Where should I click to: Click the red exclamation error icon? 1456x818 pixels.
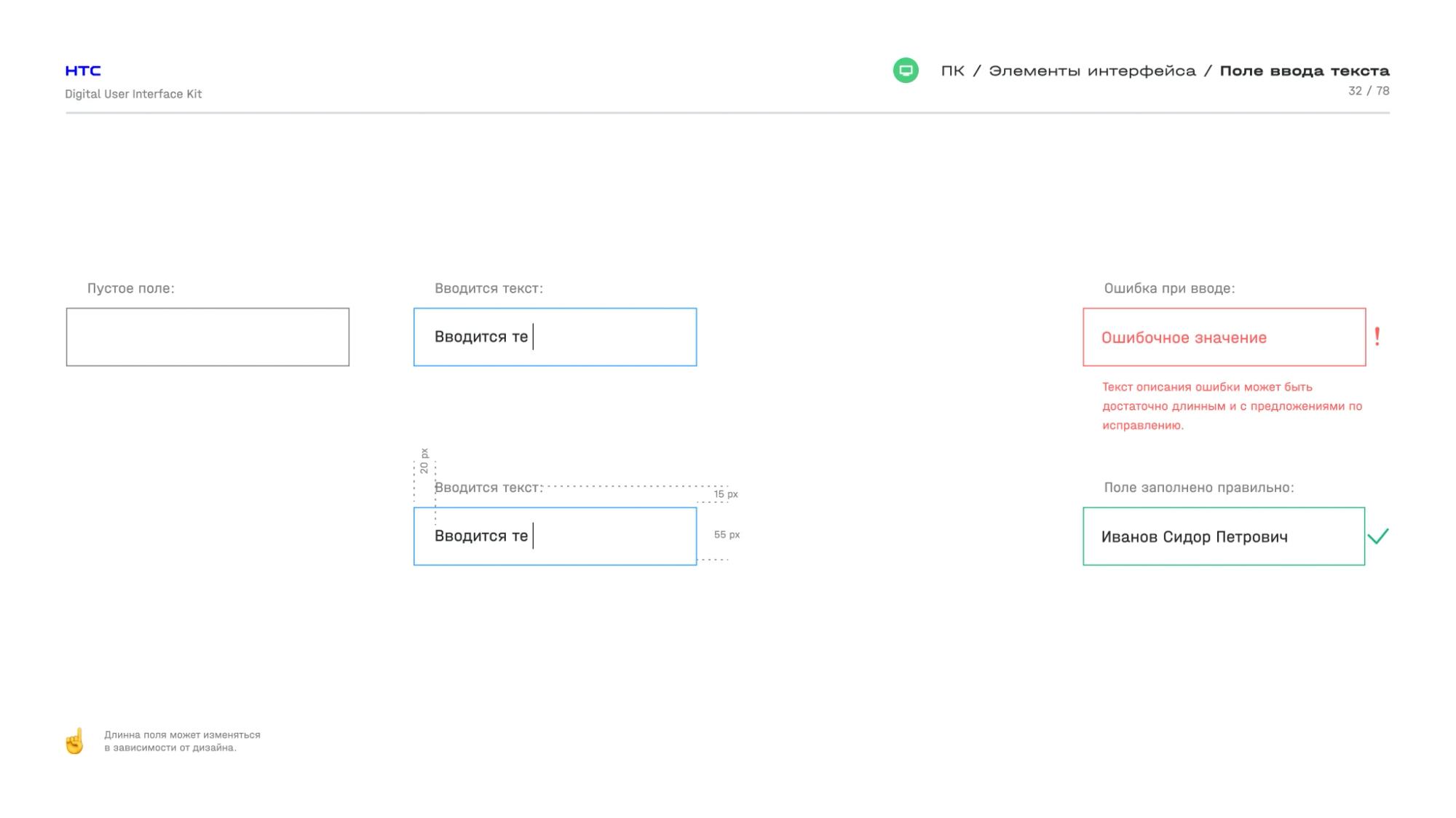click(1377, 337)
